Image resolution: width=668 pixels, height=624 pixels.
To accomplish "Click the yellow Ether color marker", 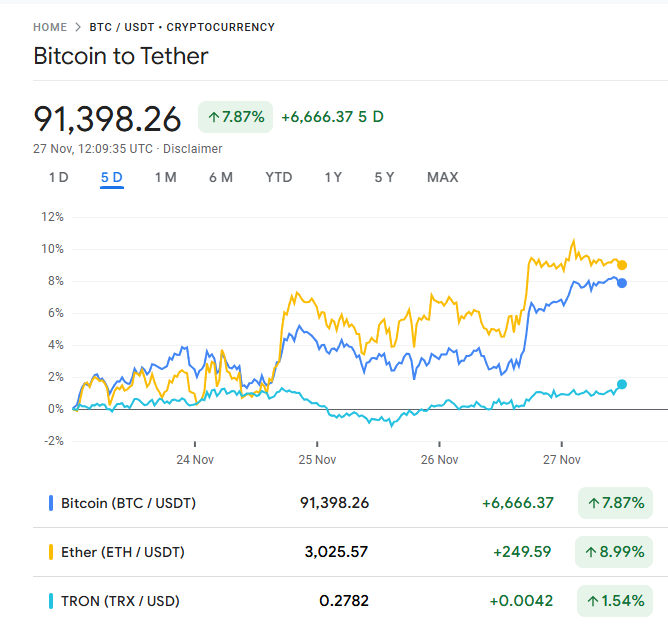I will pos(51,552).
